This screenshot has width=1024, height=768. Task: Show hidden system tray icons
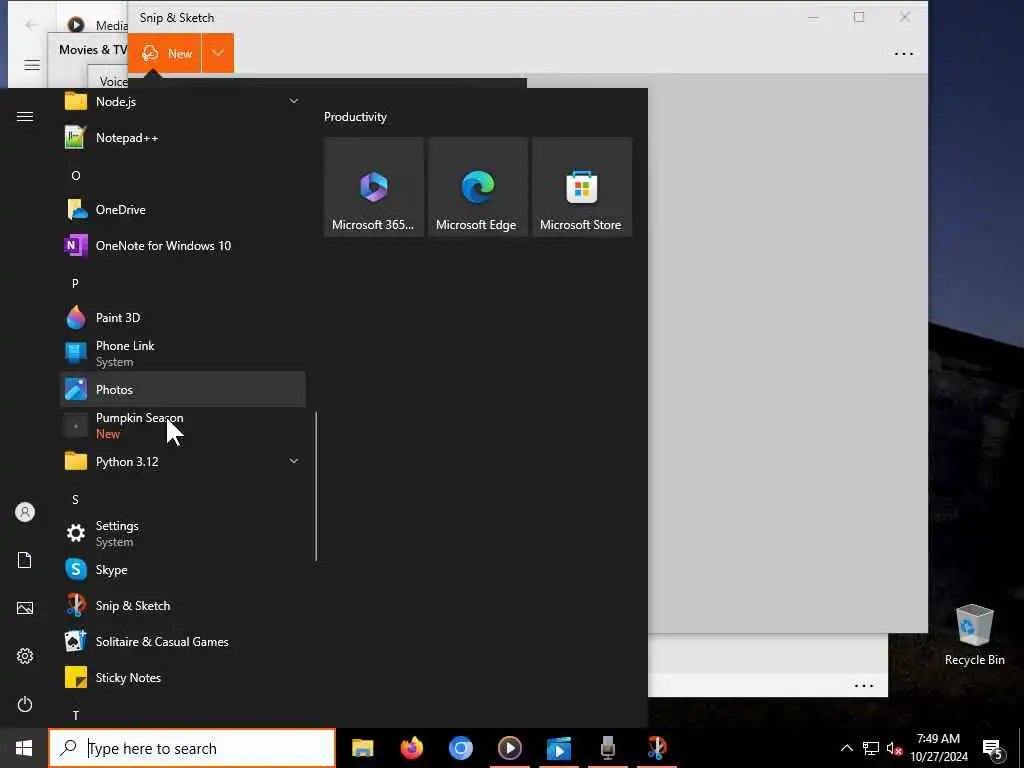click(846, 748)
